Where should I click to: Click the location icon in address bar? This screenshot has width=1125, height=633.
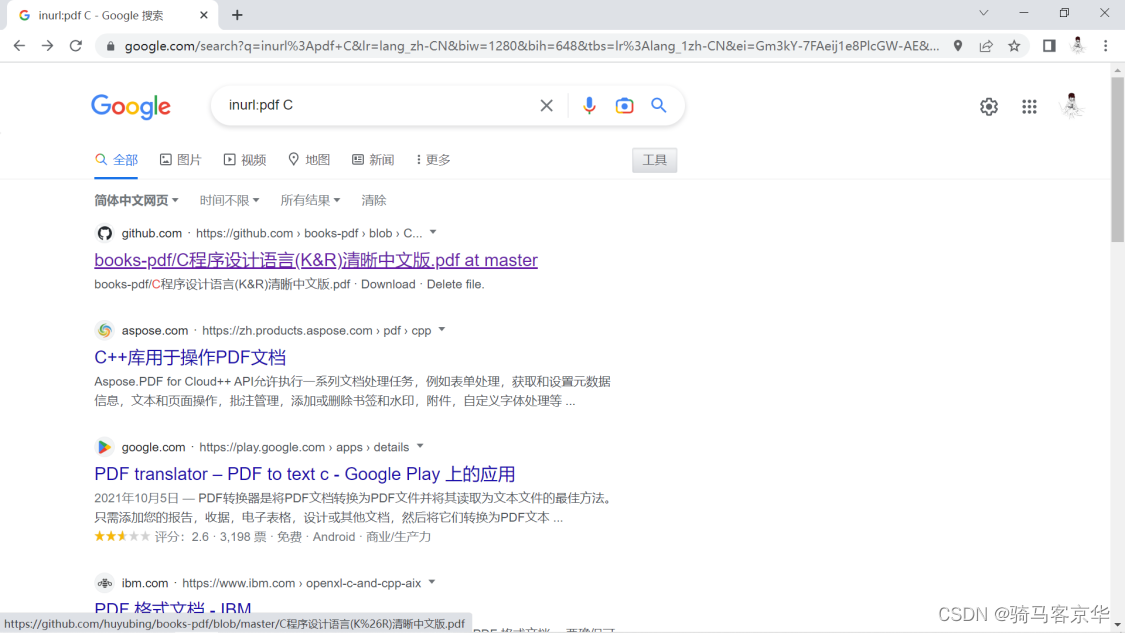[958, 46]
